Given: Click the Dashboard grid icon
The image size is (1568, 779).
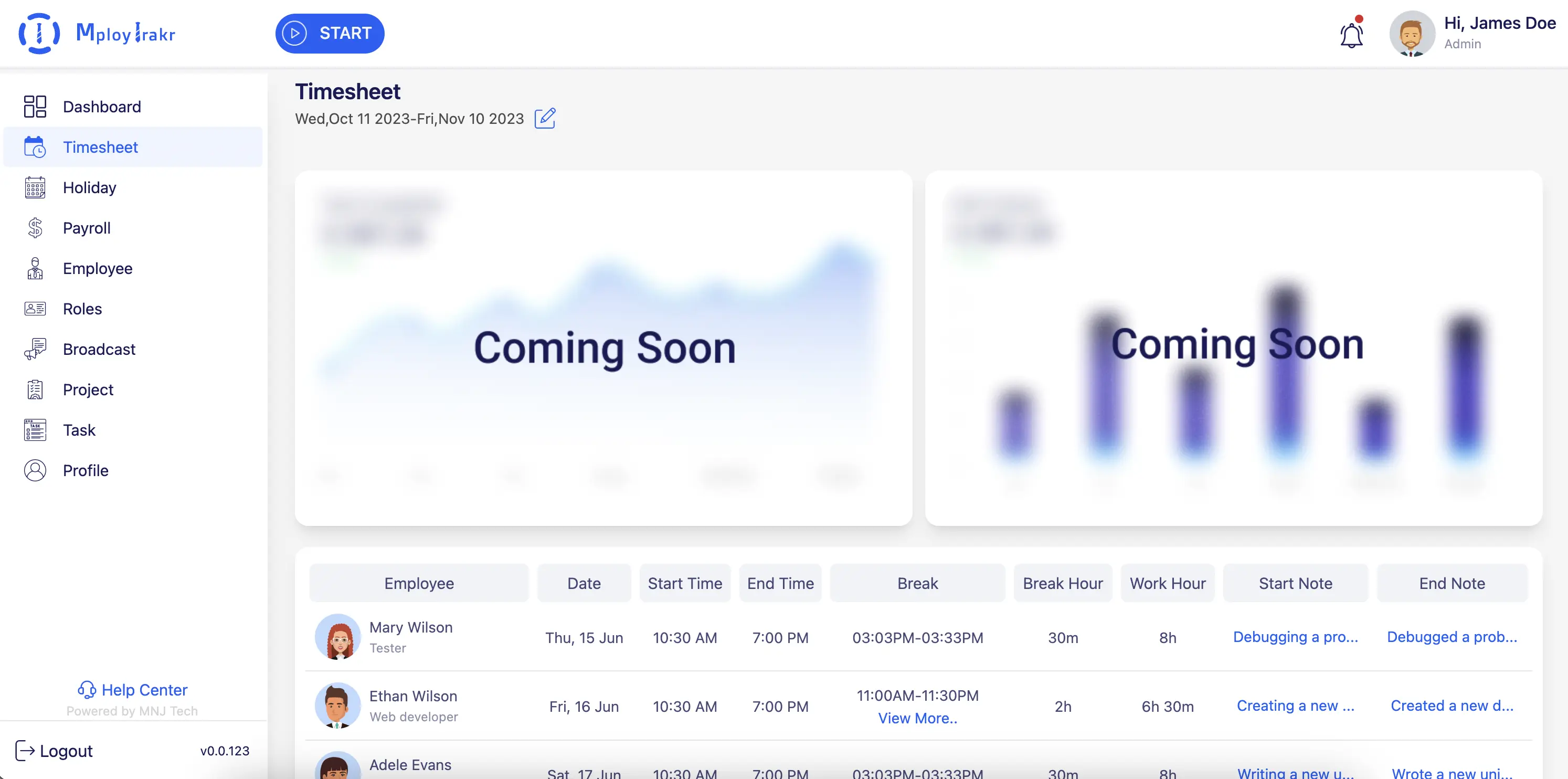Looking at the screenshot, I should point(35,107).
